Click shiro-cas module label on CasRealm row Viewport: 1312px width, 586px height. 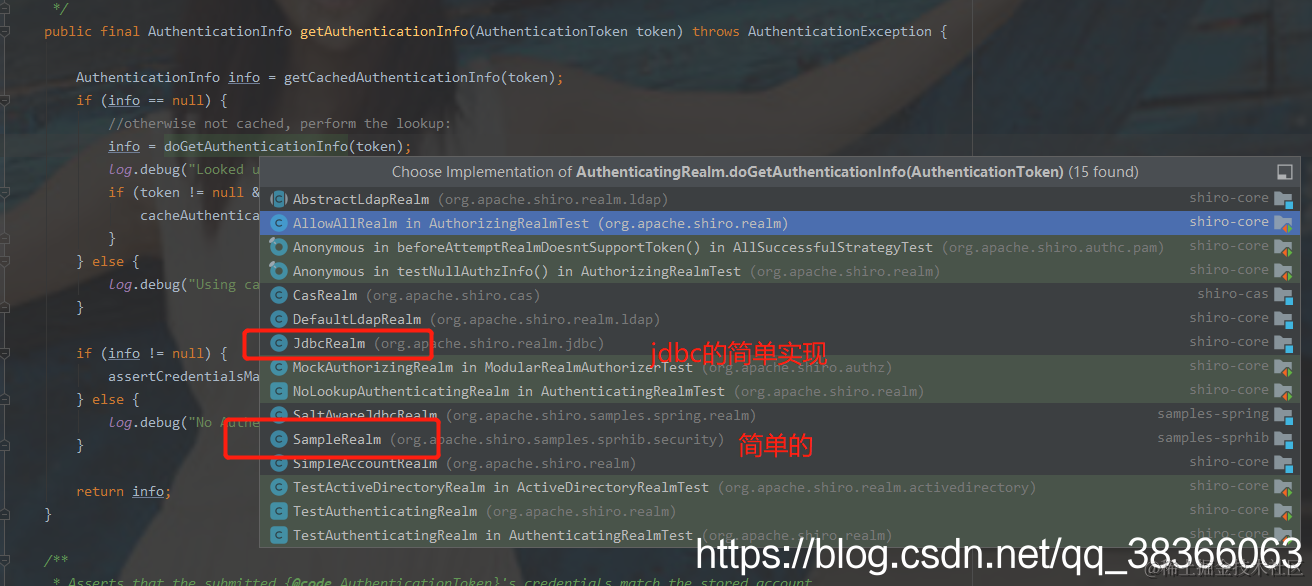coord(1232,294)
